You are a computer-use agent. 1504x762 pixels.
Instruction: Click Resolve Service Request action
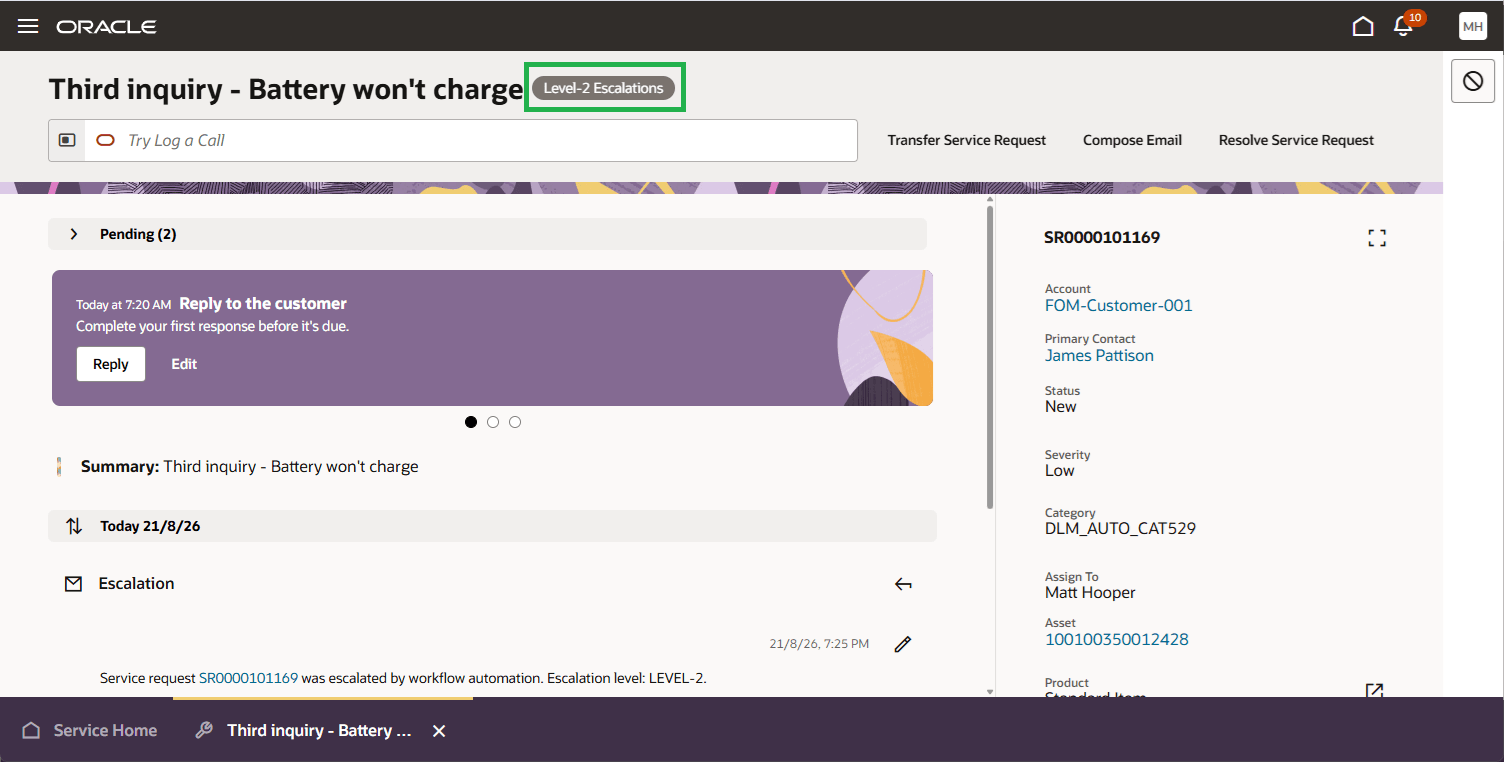pos(1297,140)
